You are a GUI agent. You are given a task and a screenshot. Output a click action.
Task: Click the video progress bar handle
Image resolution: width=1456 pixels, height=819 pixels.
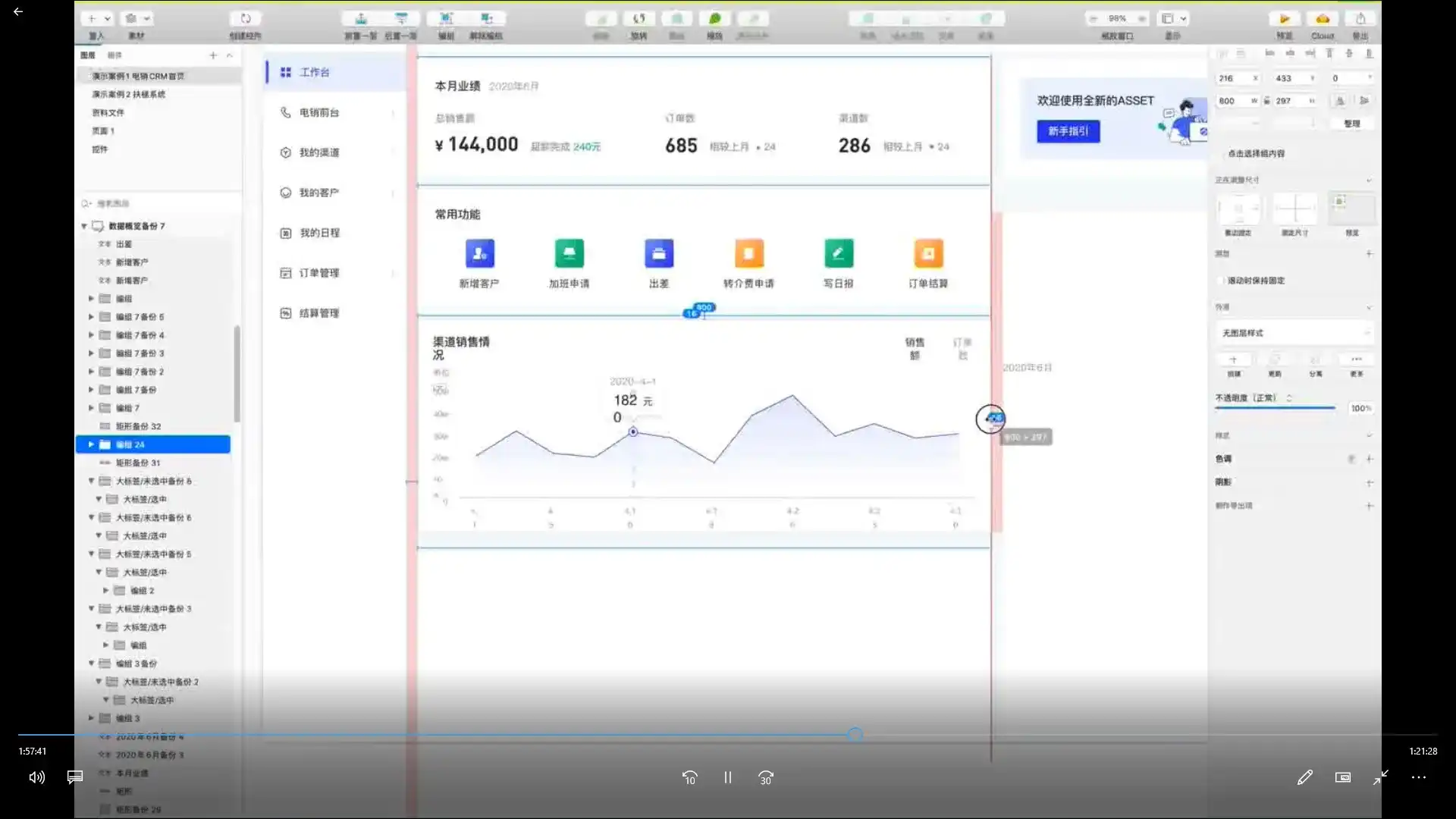click(x=855, y=734)
